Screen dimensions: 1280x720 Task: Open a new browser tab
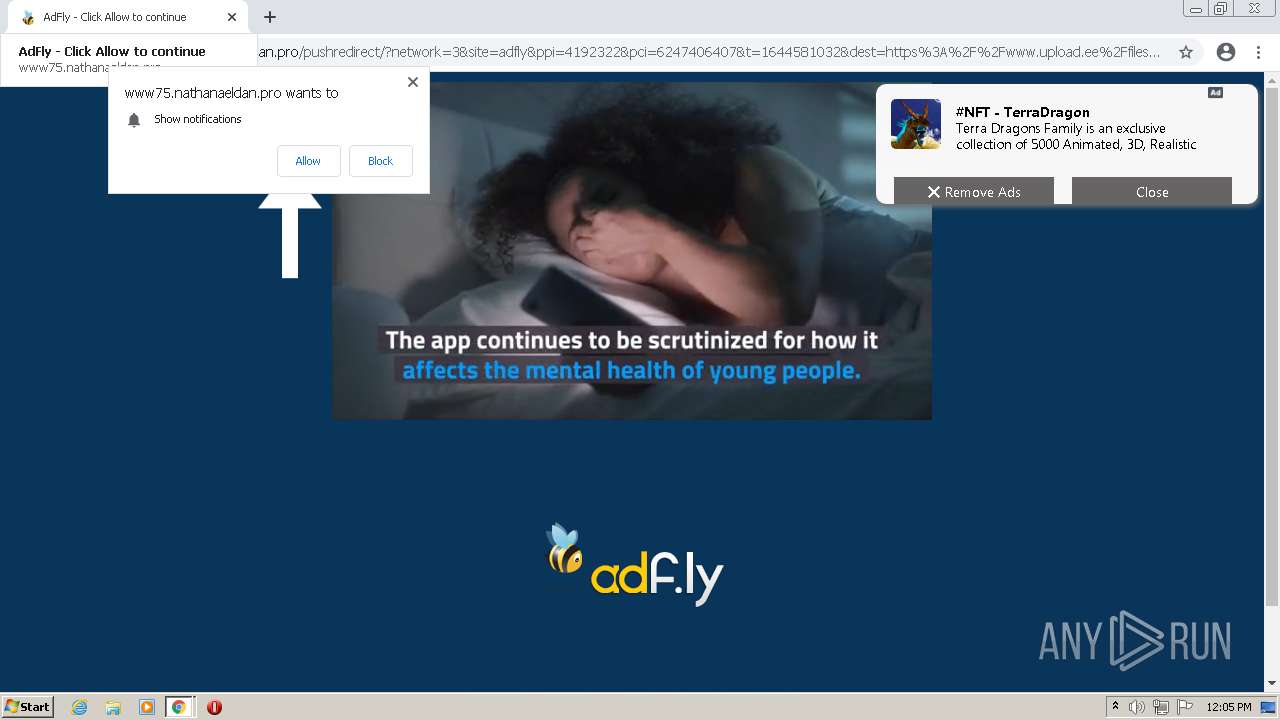[270, 17]
